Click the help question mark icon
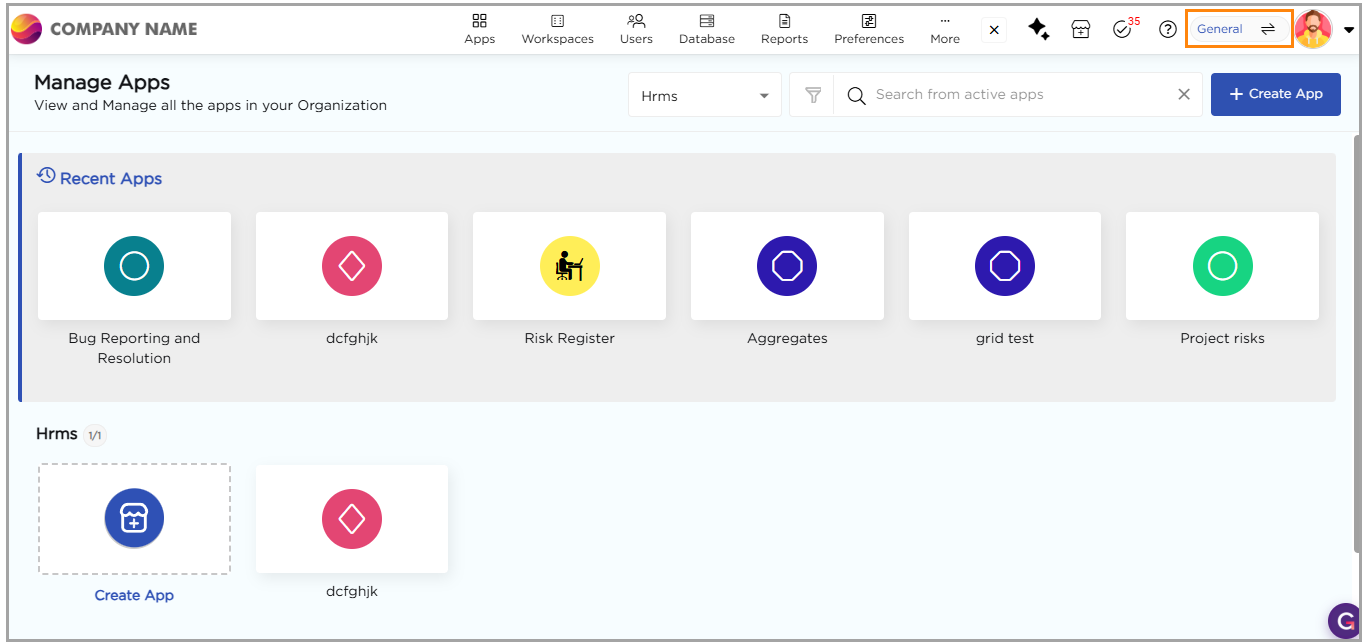1365x644 pixels. 1167,29
